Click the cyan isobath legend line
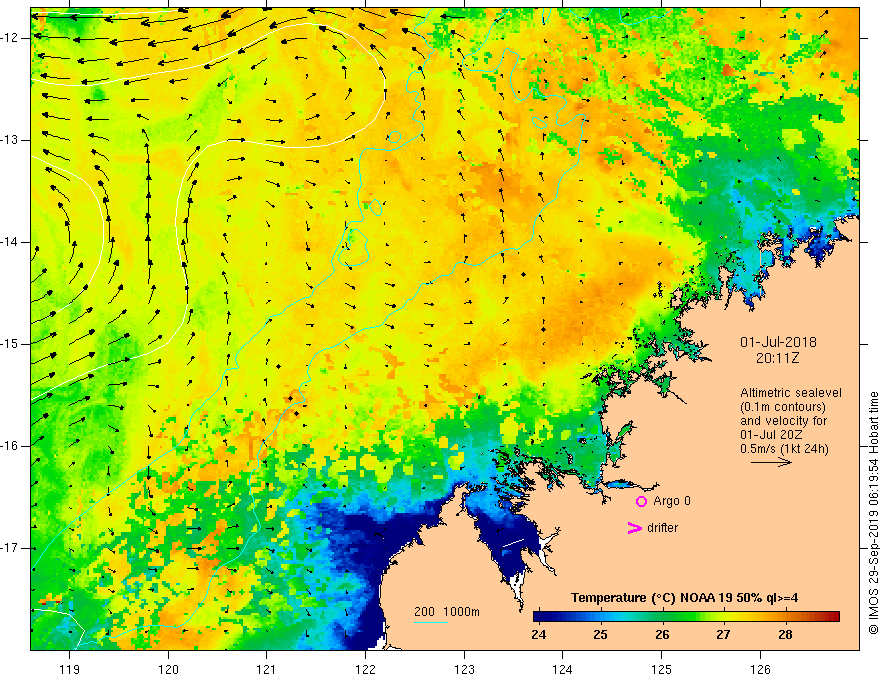Viewport: 880px width, 680px height. pyautogui.click(x=430, y=622)
